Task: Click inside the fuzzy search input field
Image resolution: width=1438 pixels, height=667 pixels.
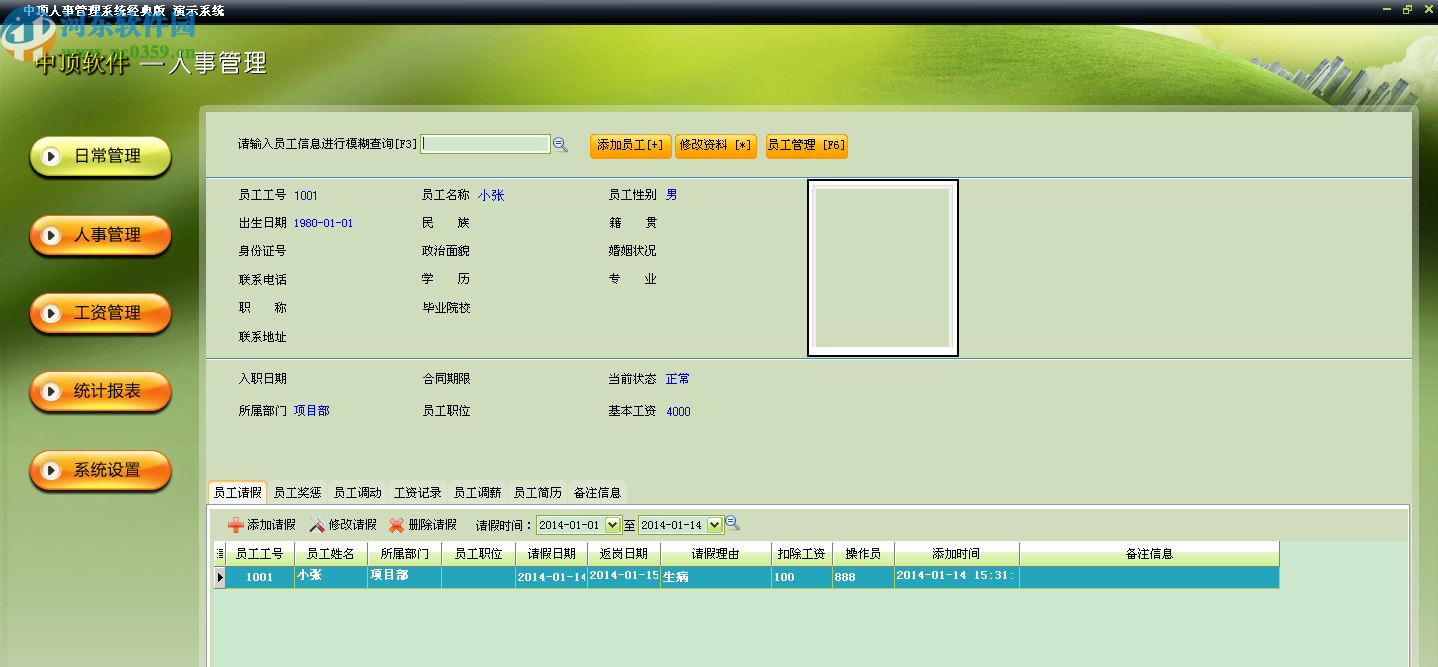Action: 485,144
